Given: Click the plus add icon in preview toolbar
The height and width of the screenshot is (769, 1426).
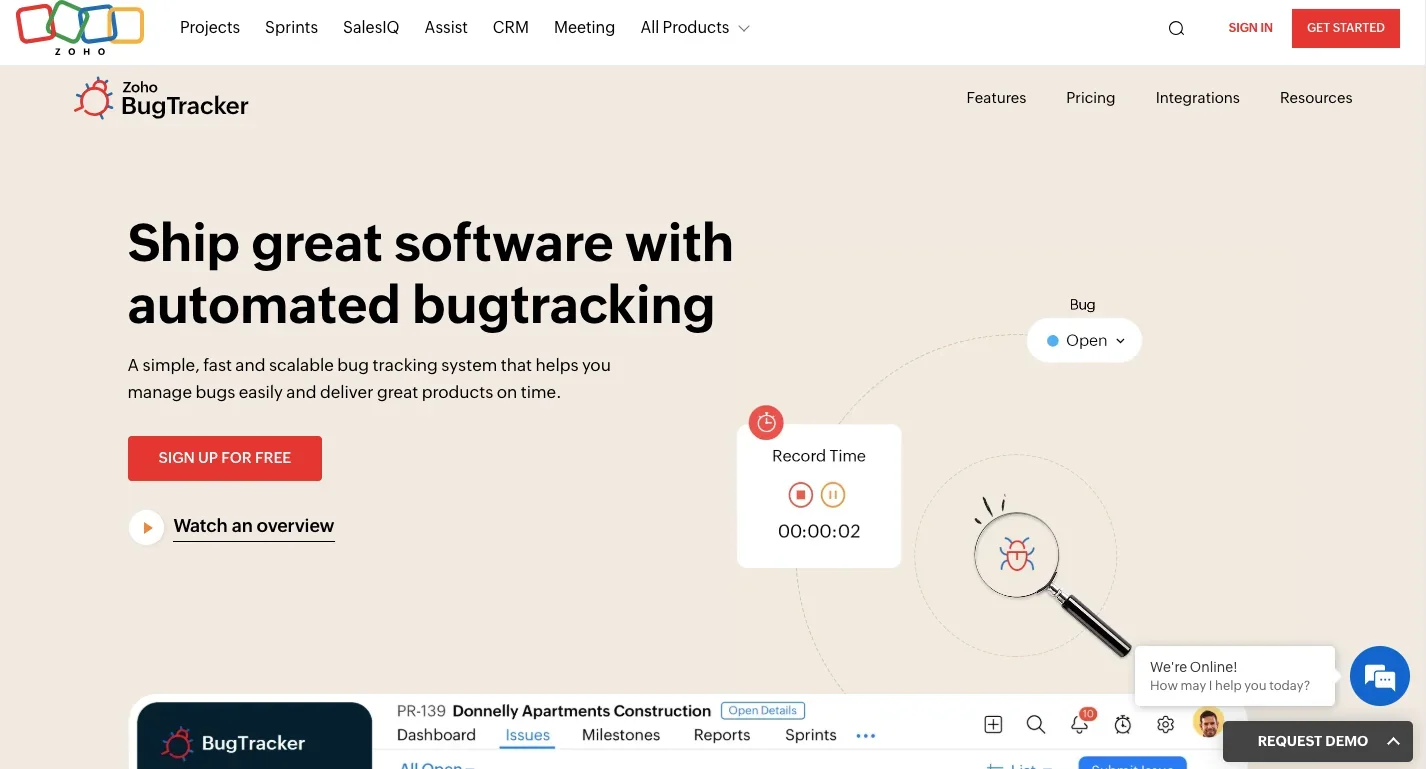Looking at the screenshot, I should [x=993, y=724].
